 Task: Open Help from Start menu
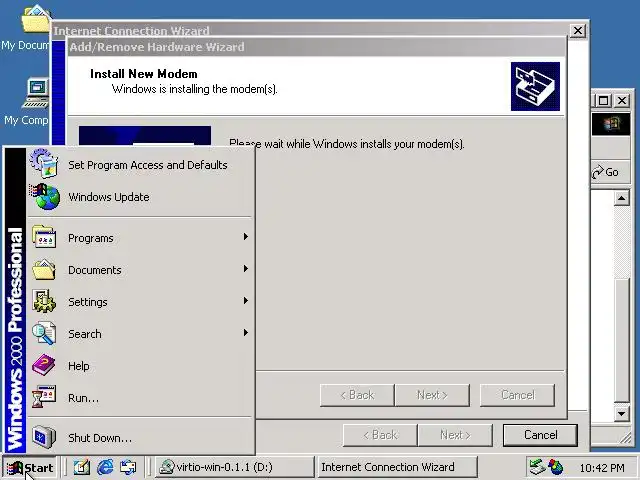[140, 366]
